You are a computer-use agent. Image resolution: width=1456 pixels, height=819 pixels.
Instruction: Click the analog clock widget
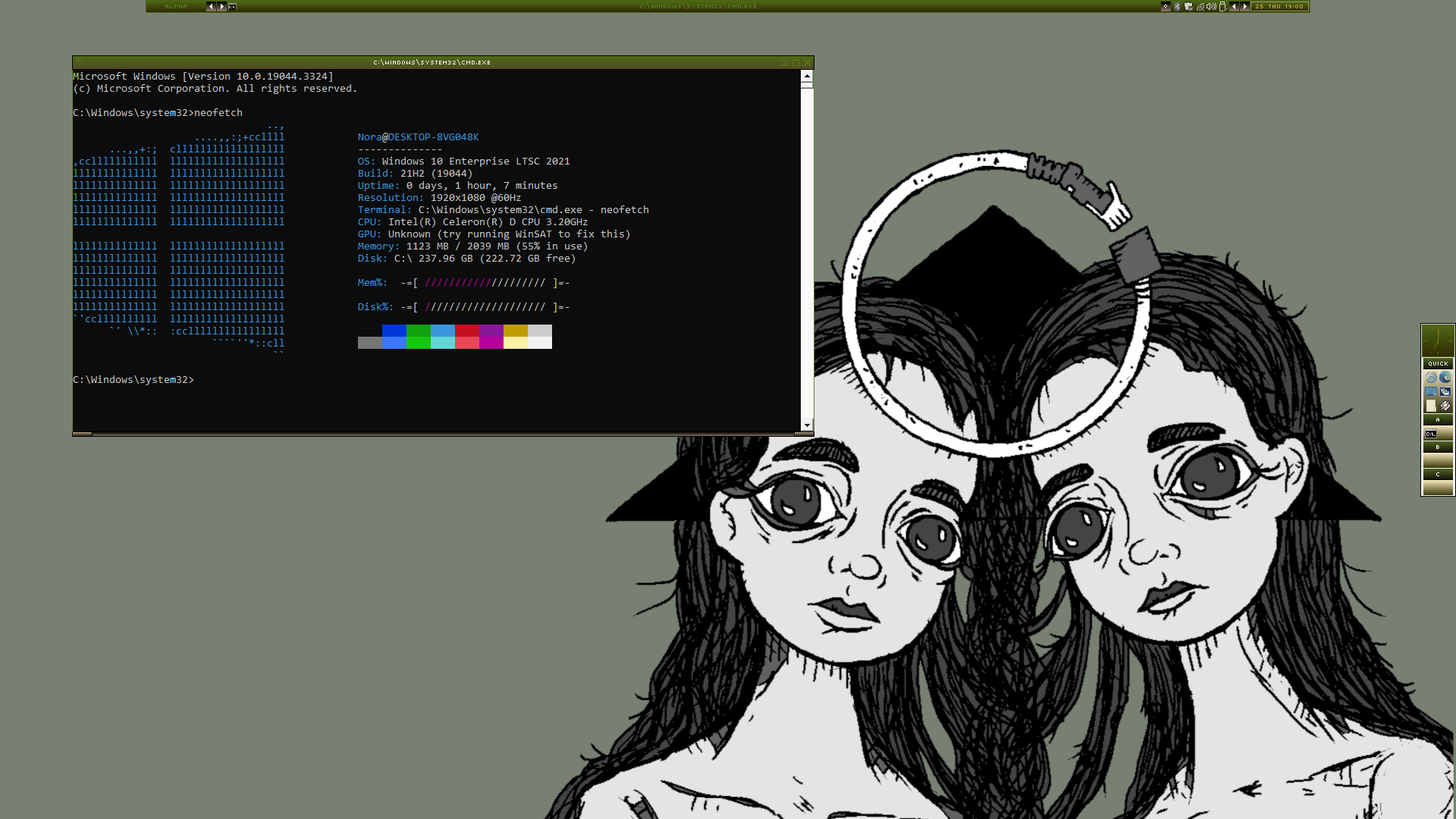coord(1438,340)
